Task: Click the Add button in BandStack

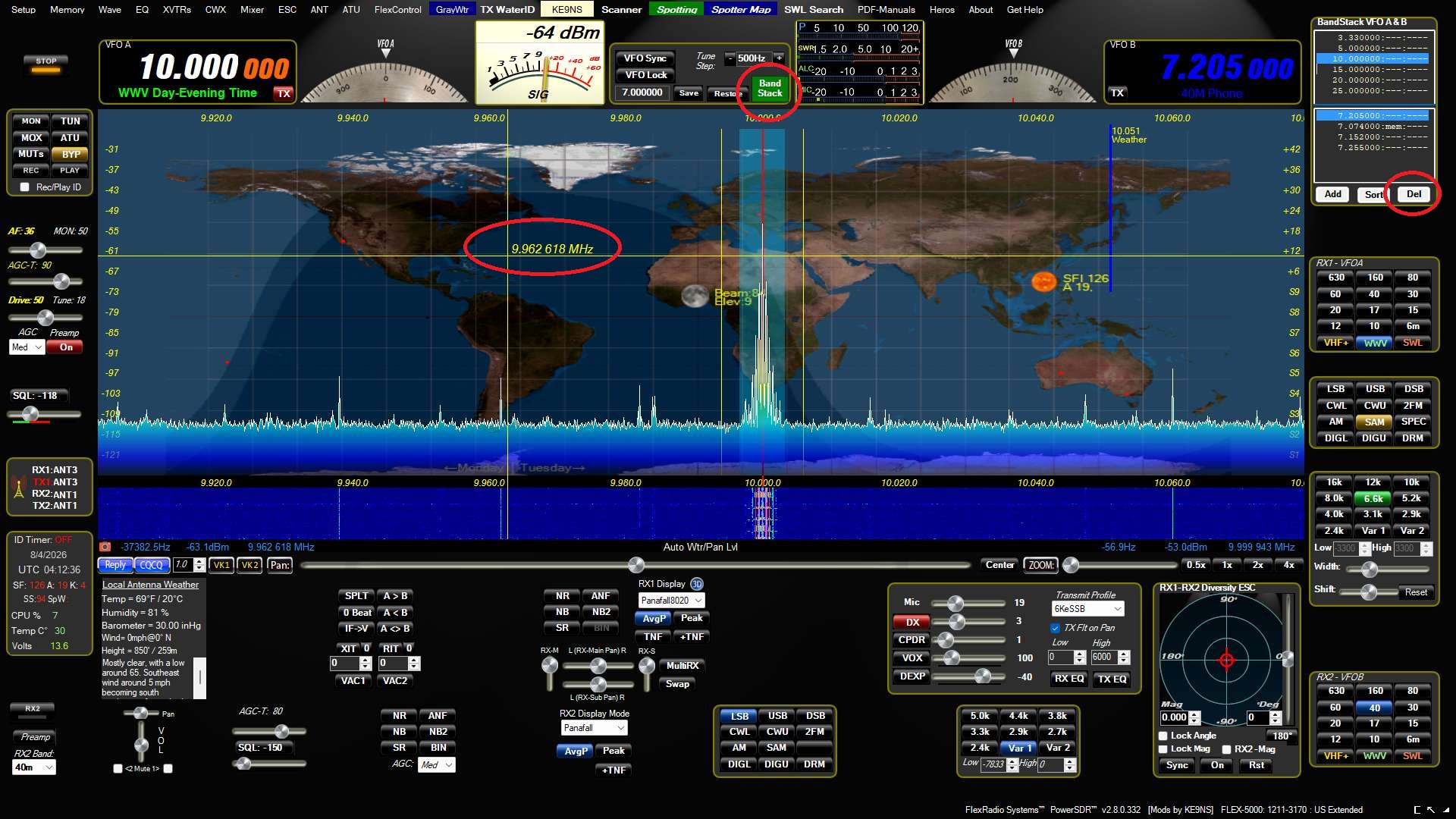Action: coord(1332,194)
